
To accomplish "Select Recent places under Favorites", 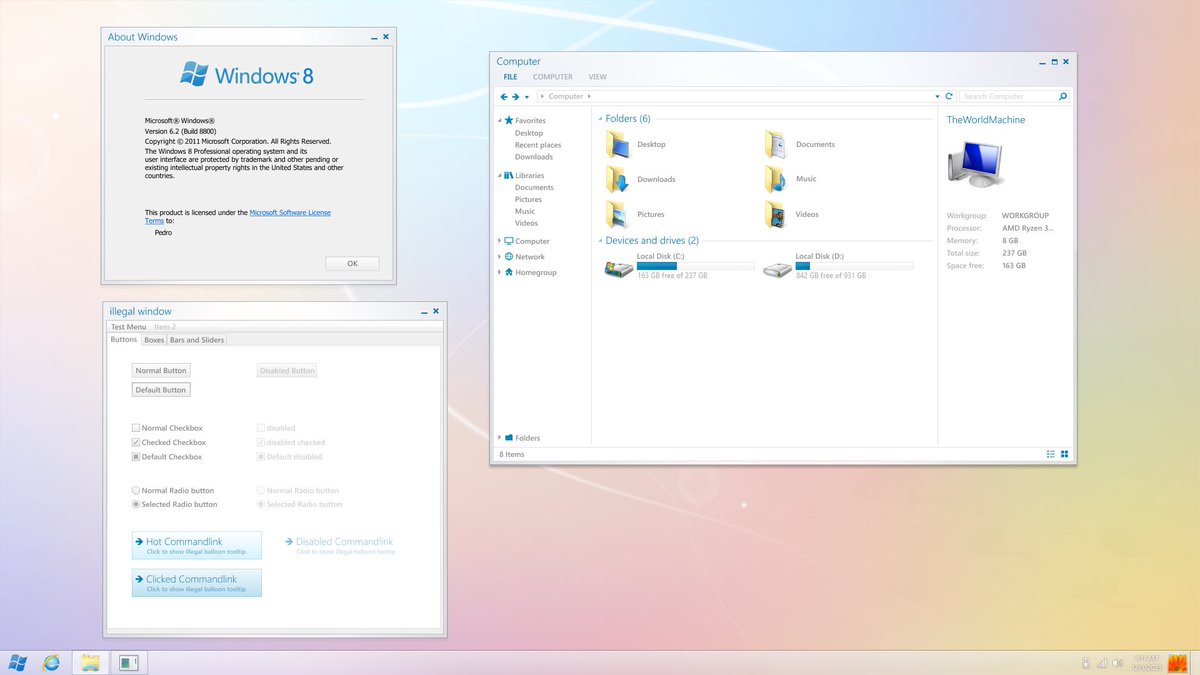I will pos(538,145).
